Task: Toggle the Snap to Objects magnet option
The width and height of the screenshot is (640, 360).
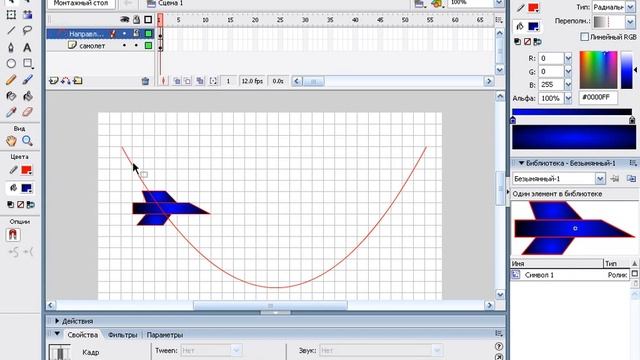Action: (13, 235)
